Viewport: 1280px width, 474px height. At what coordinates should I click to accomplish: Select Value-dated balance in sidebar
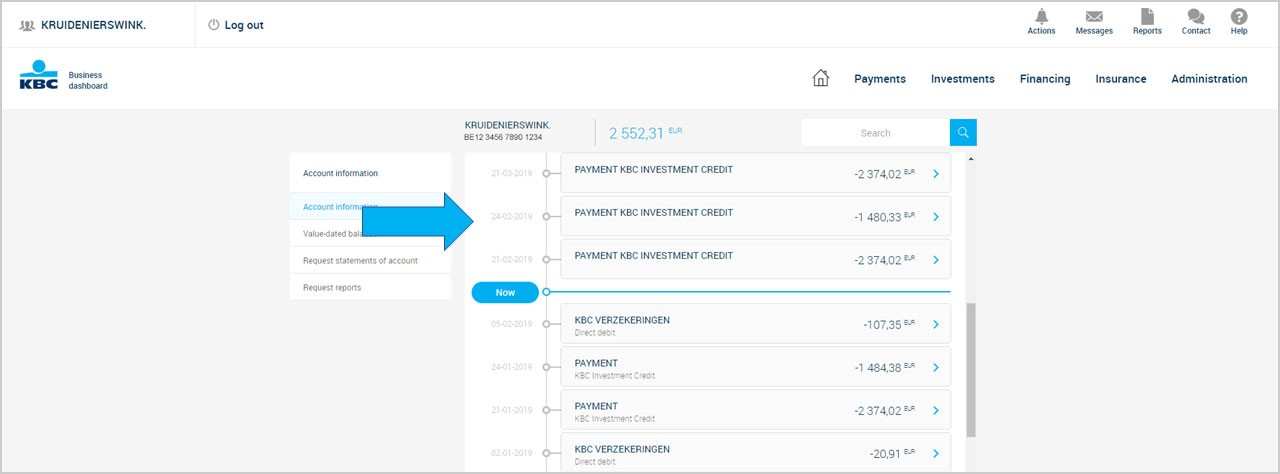370,234
